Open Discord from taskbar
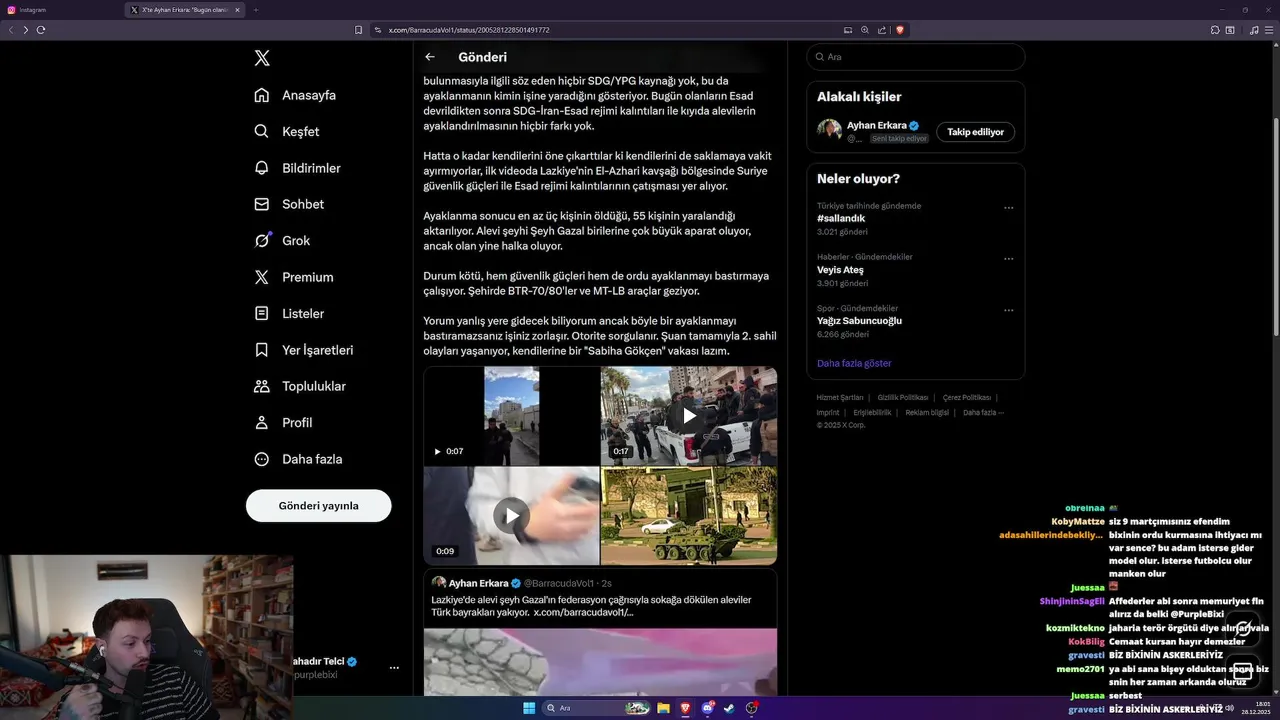The image size is (1280, 720). pyautogui.click(x=707, y=708)
